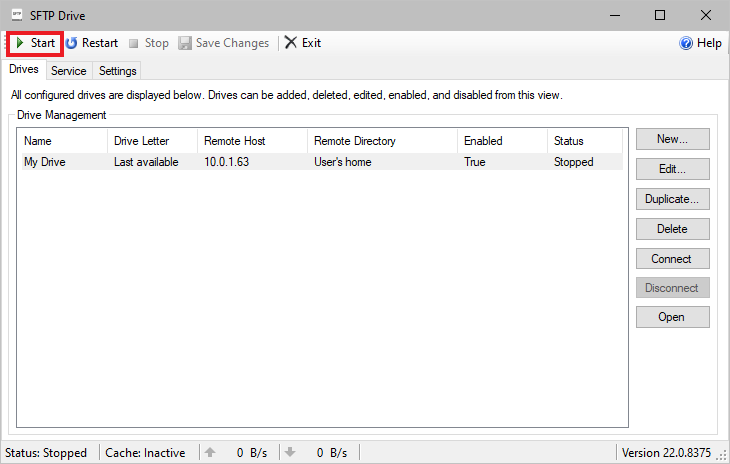Create a new drive with New button
Screen dimensions: 730x464
click(672, 139)
